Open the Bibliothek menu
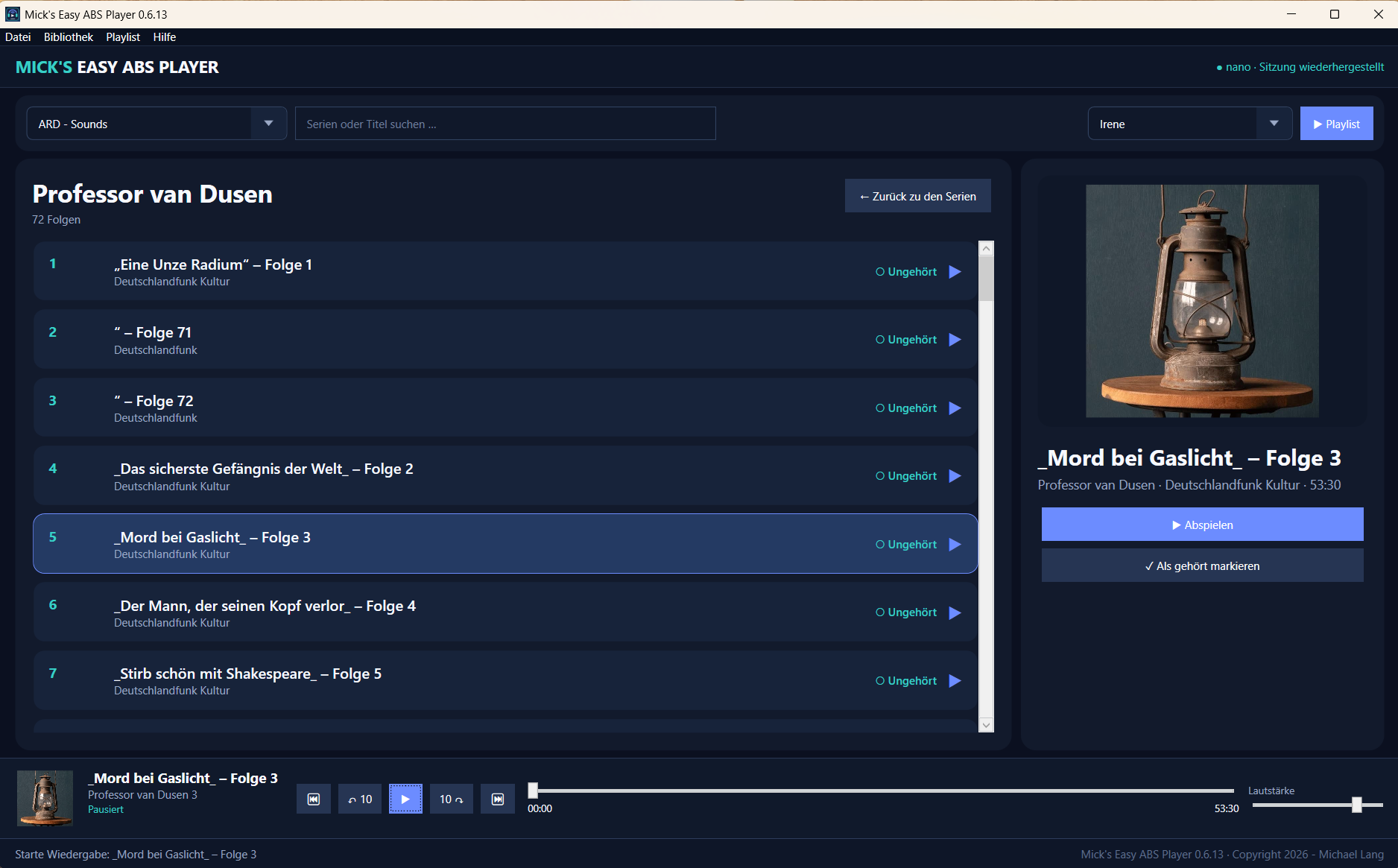The height and width of the screenshot is (868, 1398). [x=69, y=37]
